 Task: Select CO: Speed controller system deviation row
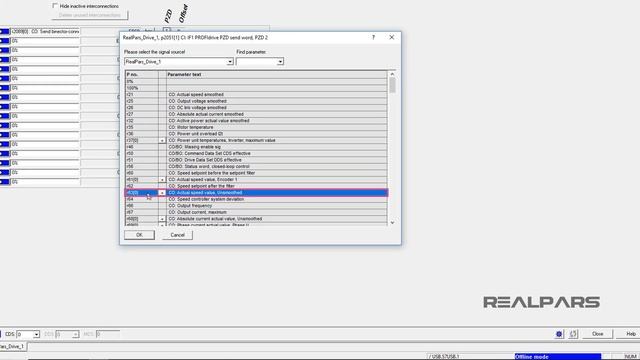pyautogui.click(x=256, y=199)
